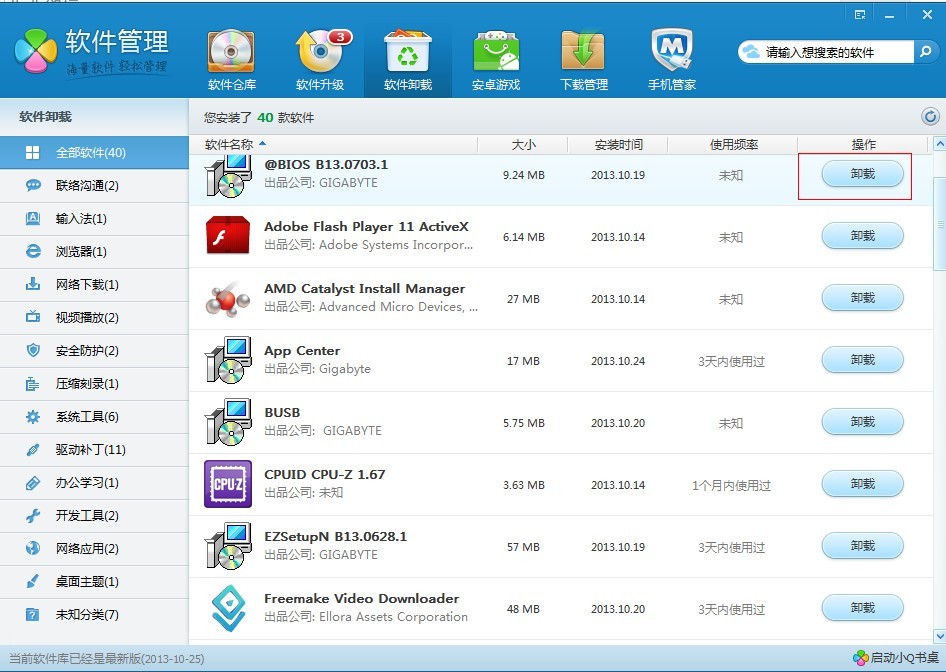Viewport: 946px width, 672px height.
Task: Click the refresh list icon
Action: tap(930, 116)
